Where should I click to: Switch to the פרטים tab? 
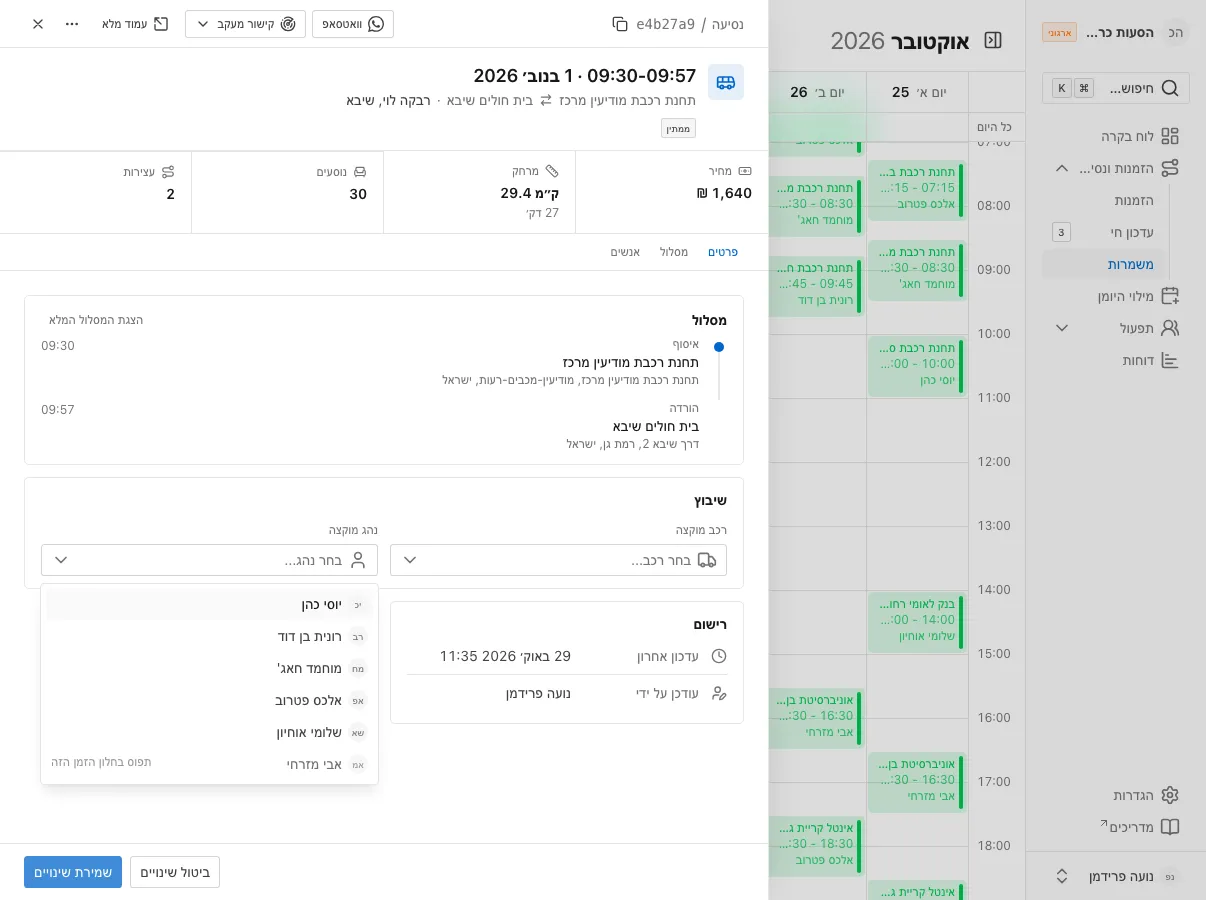(723, 252)
